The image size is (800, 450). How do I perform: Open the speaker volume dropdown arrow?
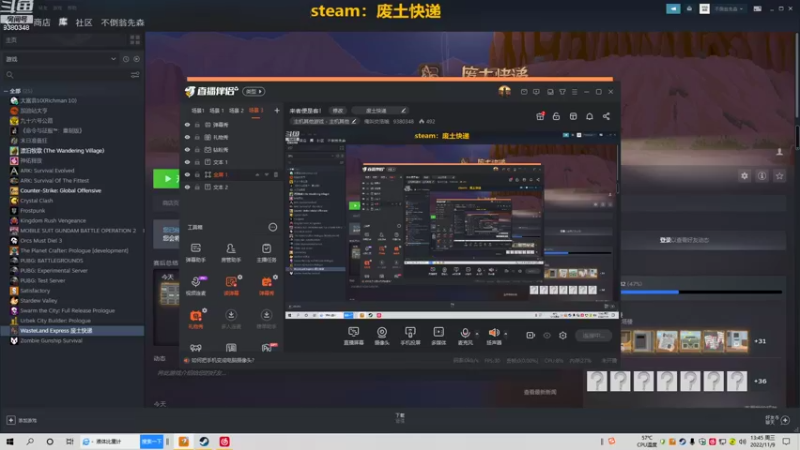pos(506,334)
